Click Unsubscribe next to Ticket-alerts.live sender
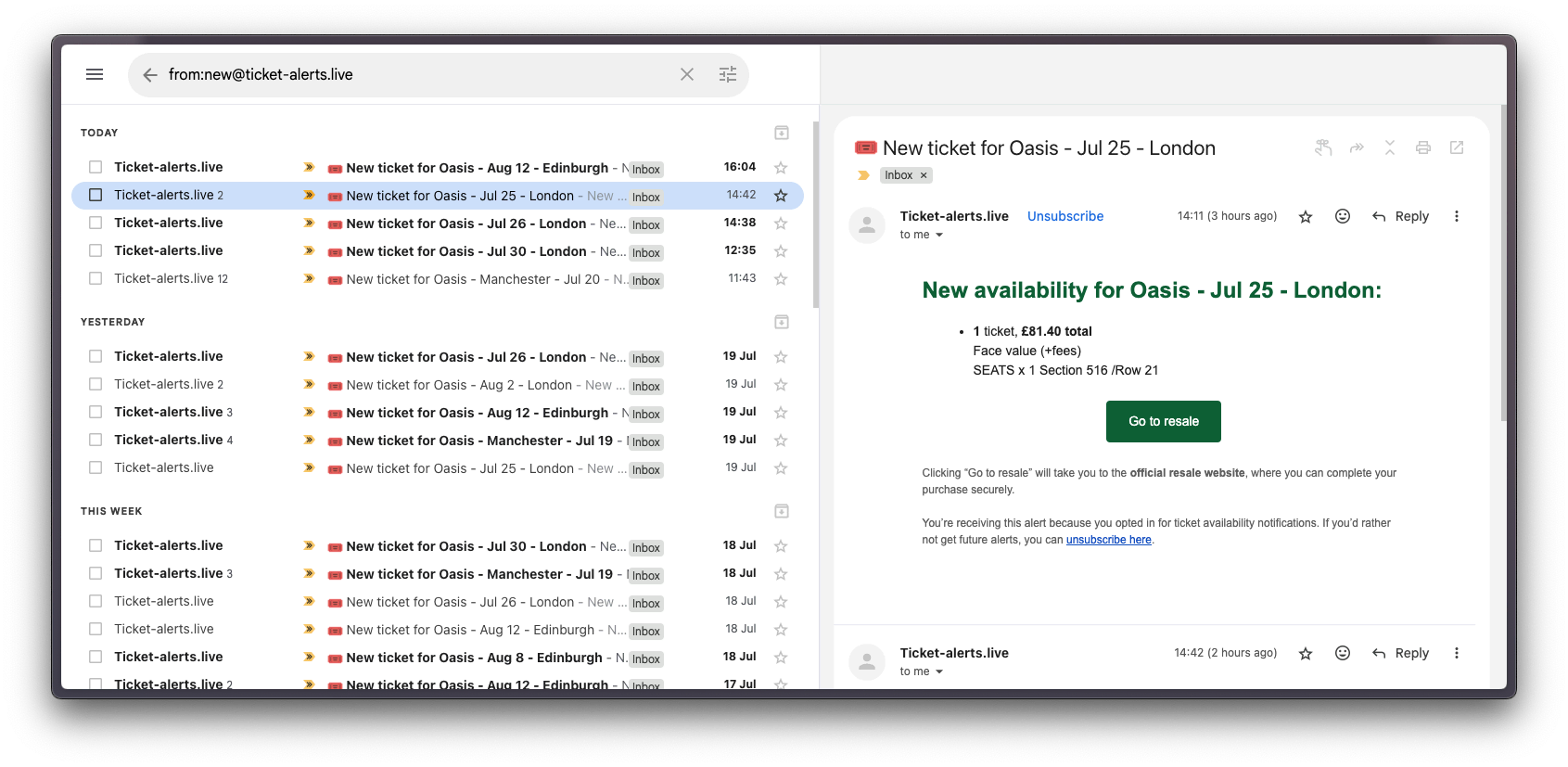 pos(1065,216)
